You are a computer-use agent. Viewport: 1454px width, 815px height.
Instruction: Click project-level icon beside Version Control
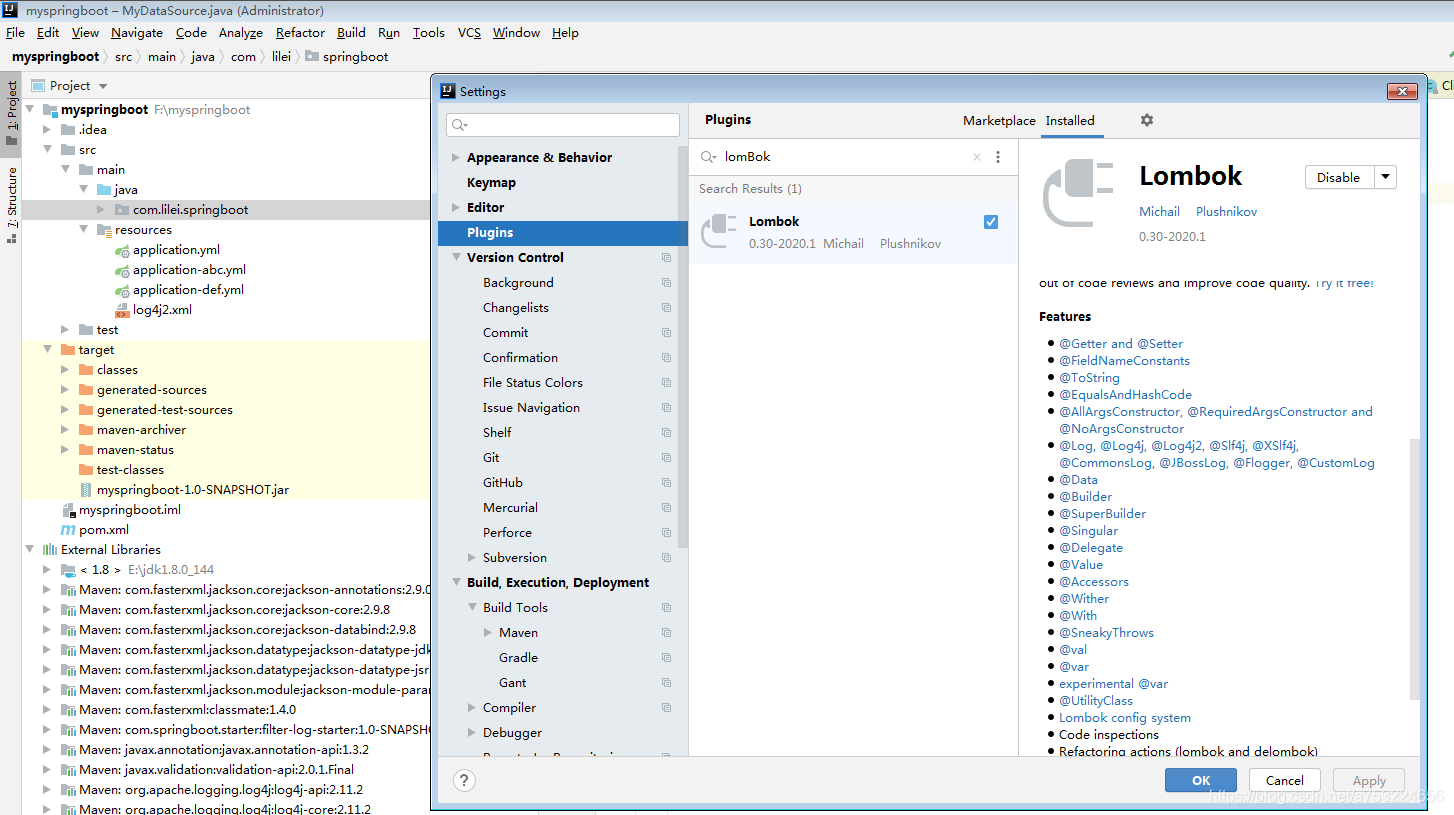click(666, 258)
